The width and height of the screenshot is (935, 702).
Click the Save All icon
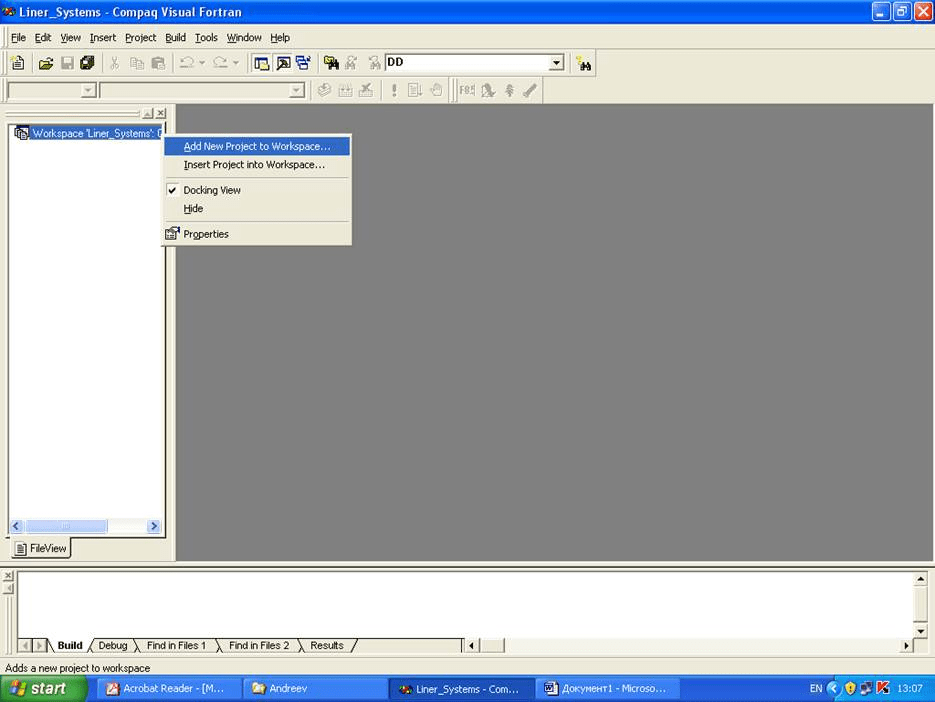(88, 62)
